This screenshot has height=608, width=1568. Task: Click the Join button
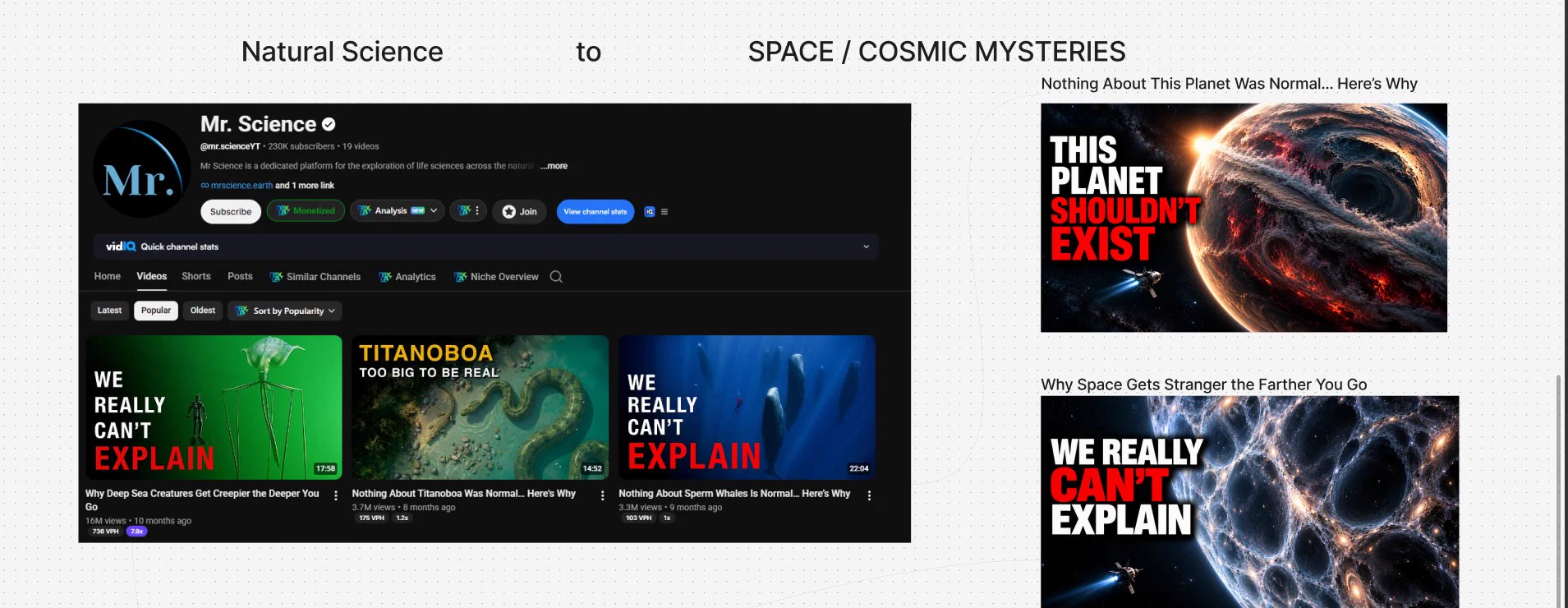click(520, 212)
